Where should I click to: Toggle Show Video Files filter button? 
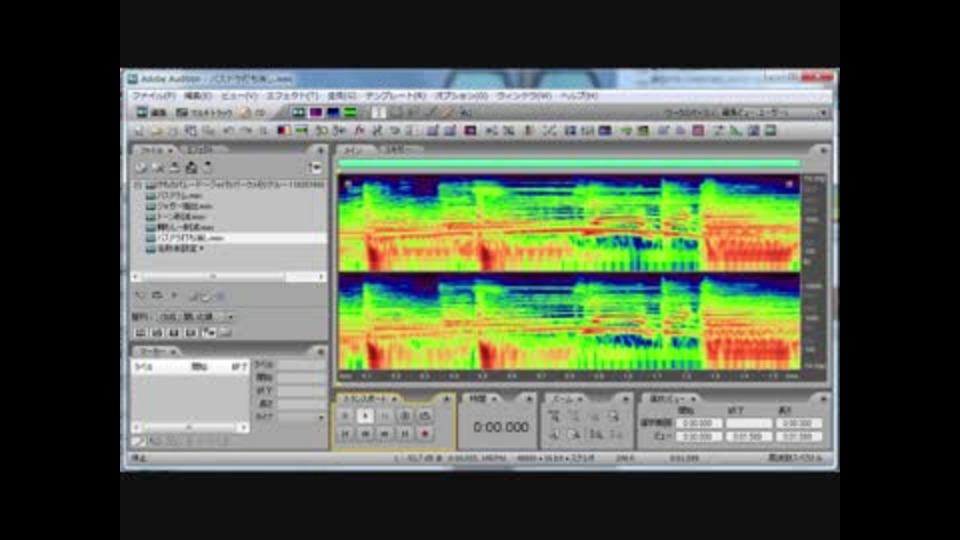pos(174,332)
